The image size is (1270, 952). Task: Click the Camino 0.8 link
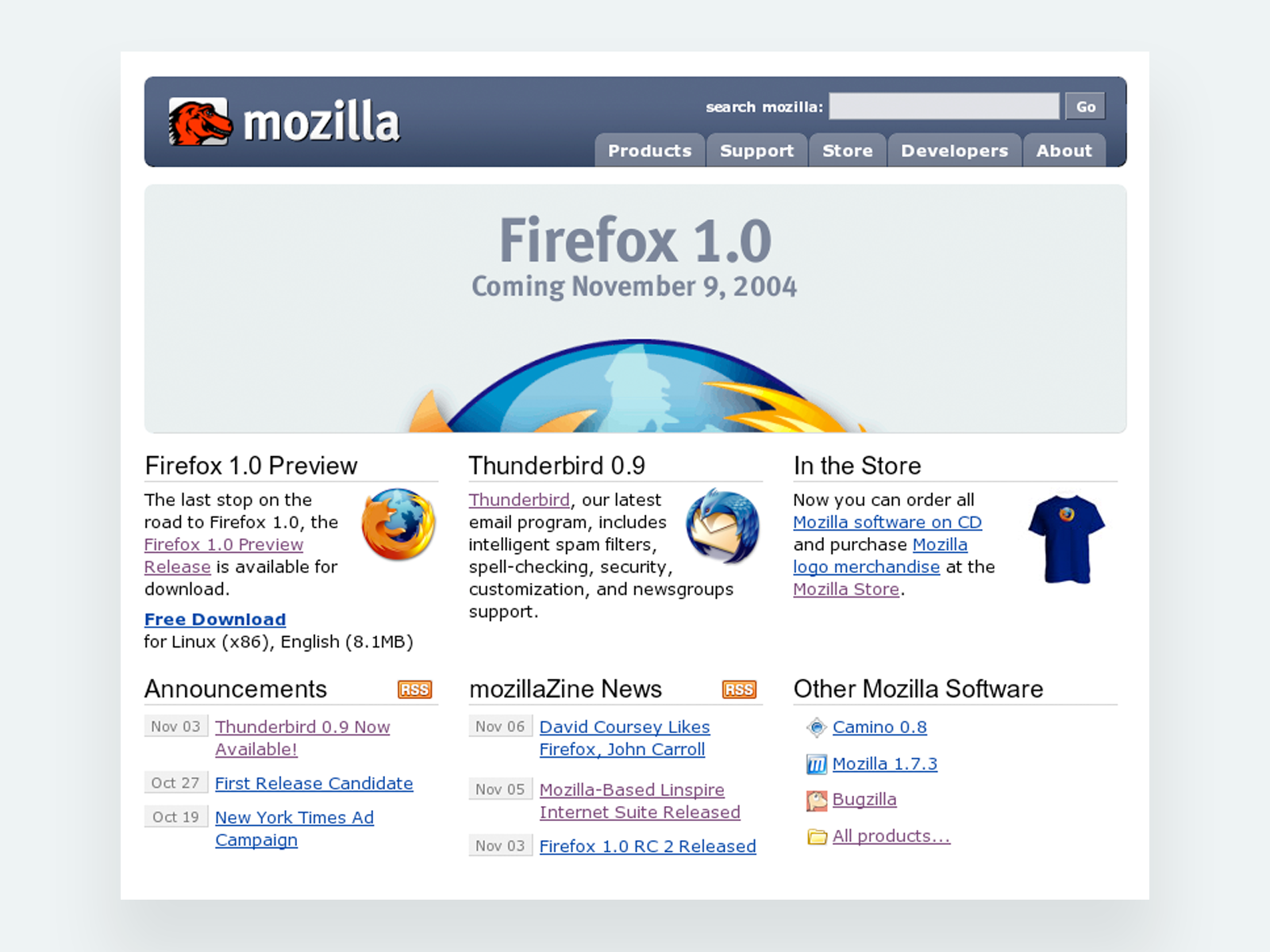click(879, 727)
